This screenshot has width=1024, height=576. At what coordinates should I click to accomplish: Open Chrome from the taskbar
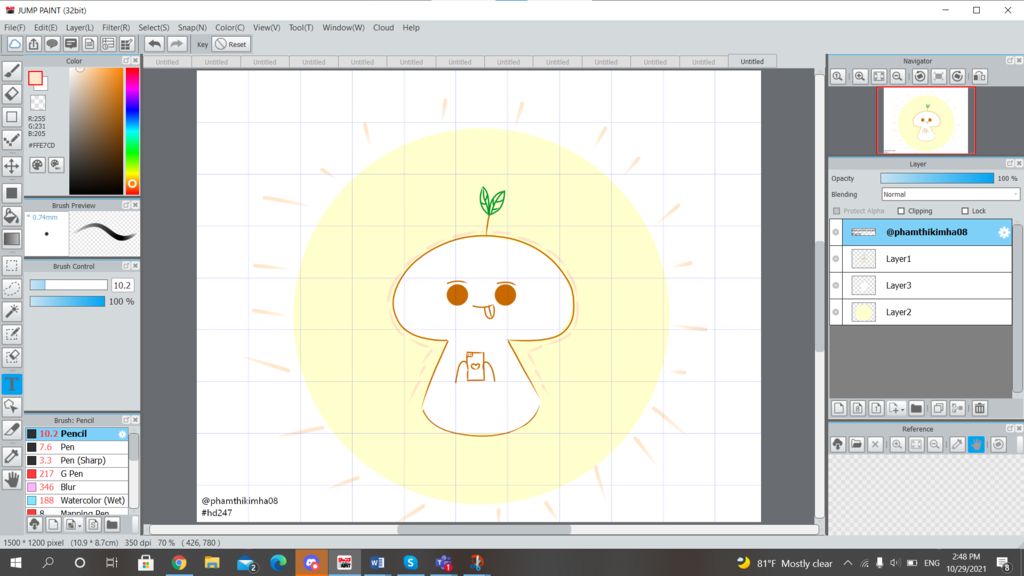point(179,563)
